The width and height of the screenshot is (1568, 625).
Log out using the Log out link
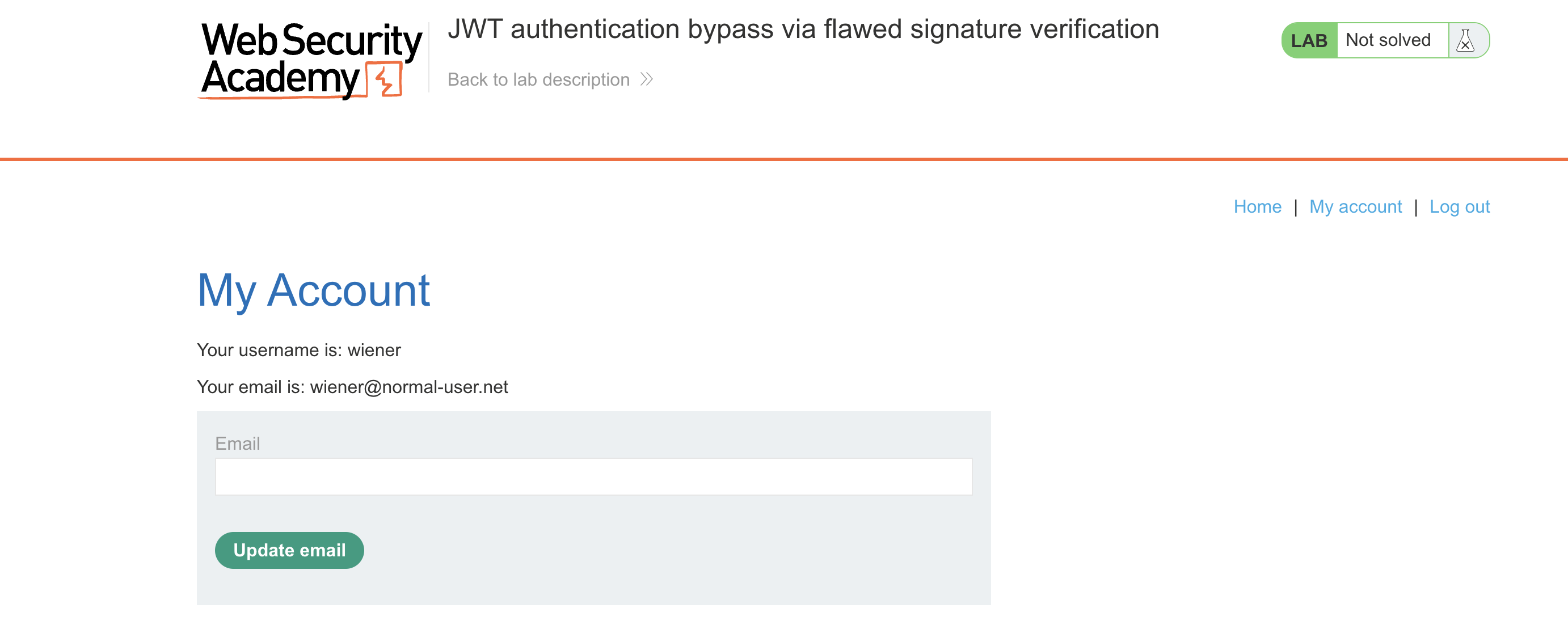coord(1459,207)
